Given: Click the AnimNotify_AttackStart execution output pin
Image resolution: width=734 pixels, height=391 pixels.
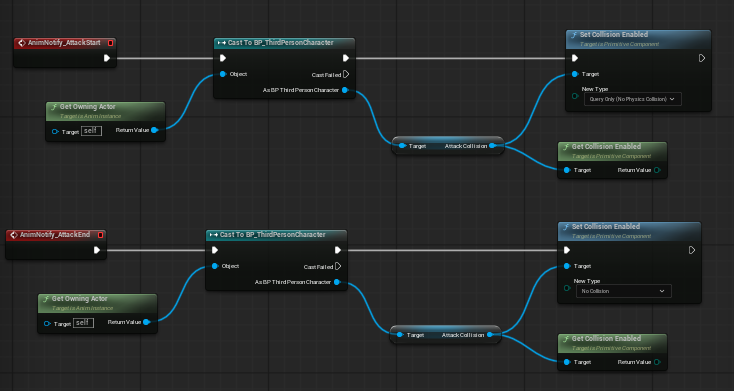Looking at the screenshot, I should (107, 58).
